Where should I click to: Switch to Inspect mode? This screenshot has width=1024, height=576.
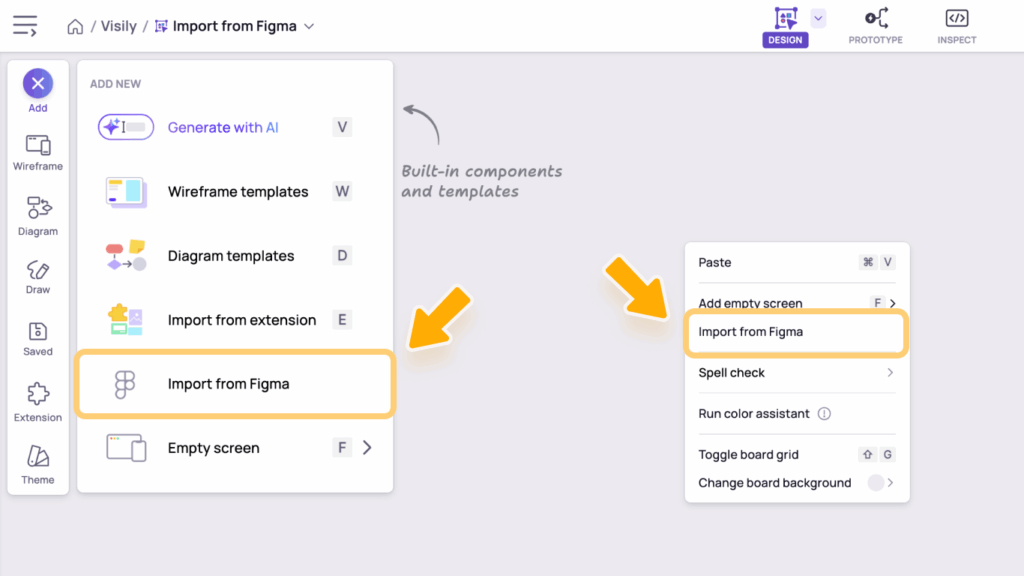pyautogui.click(x=956, y=26)
